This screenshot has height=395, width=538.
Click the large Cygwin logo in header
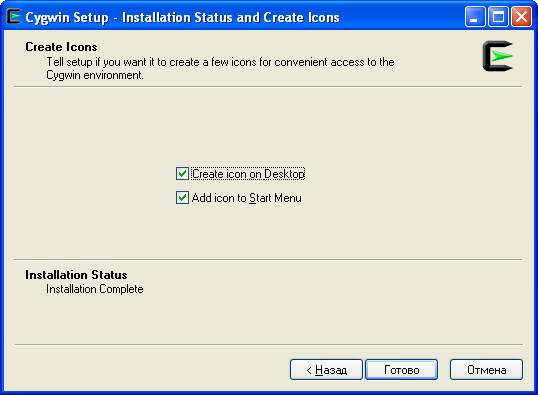[x=498, y=56]
